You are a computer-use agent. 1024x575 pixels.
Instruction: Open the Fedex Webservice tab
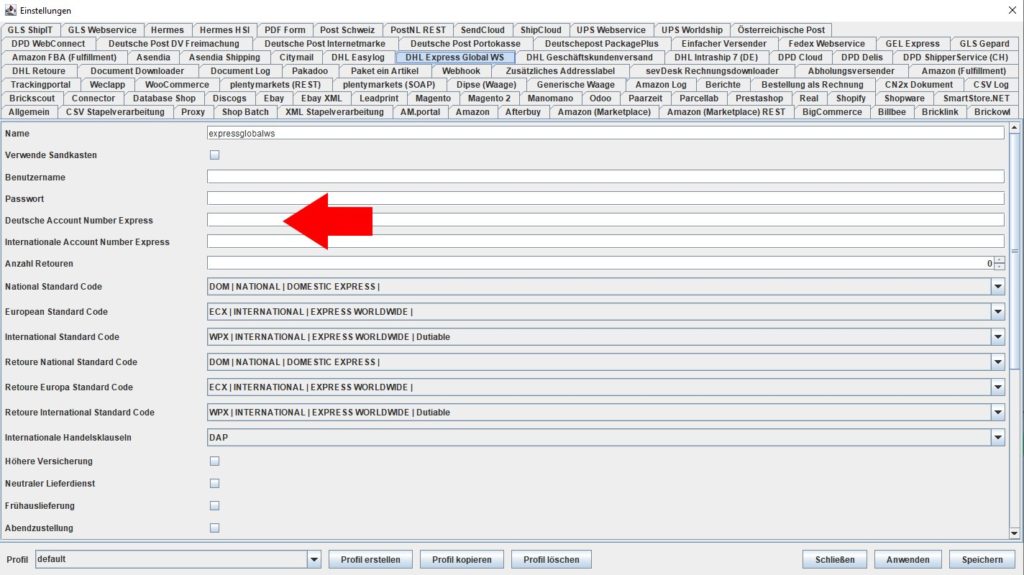click(826, 44)
